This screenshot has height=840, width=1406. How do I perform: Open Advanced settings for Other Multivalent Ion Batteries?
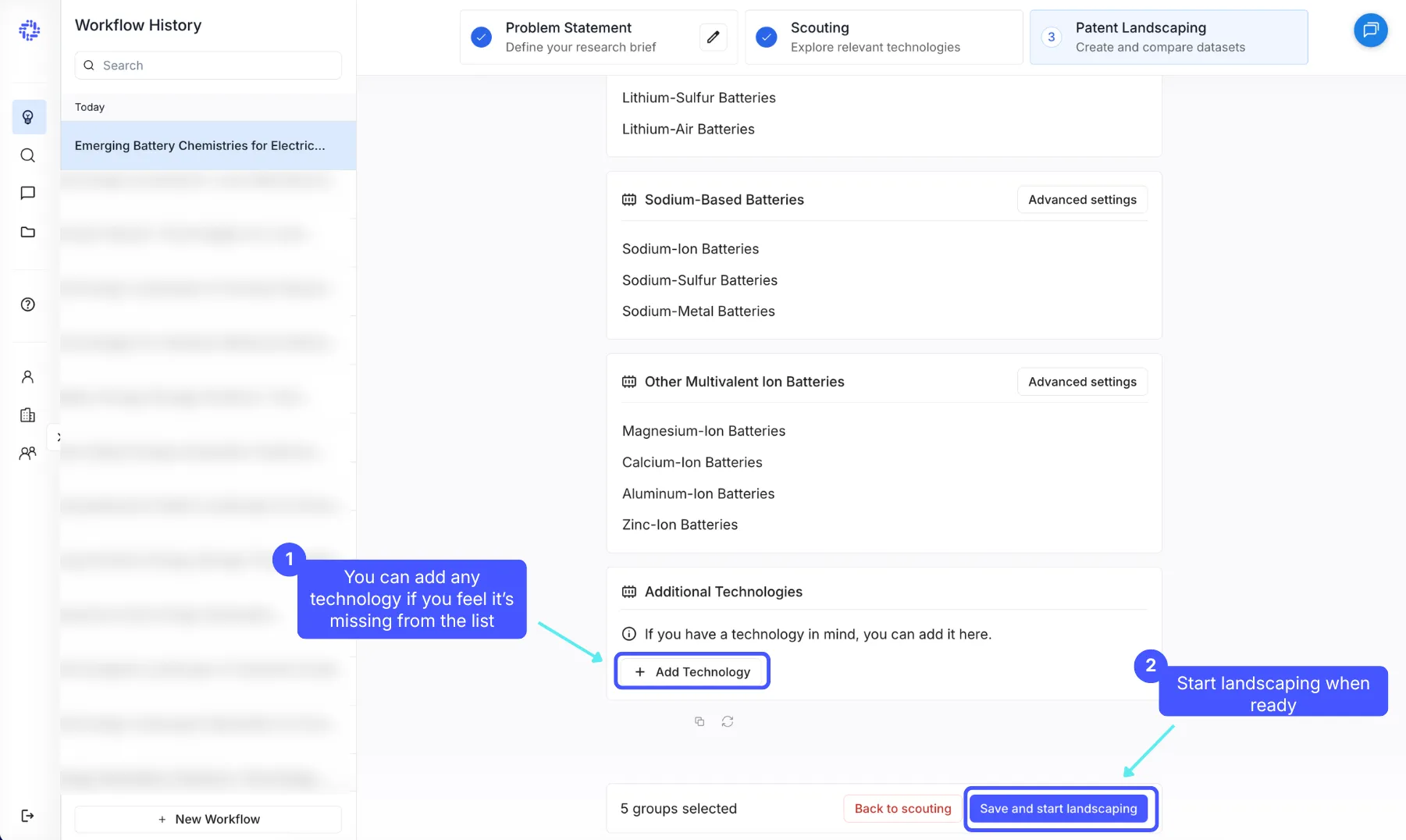[1082, 382]
